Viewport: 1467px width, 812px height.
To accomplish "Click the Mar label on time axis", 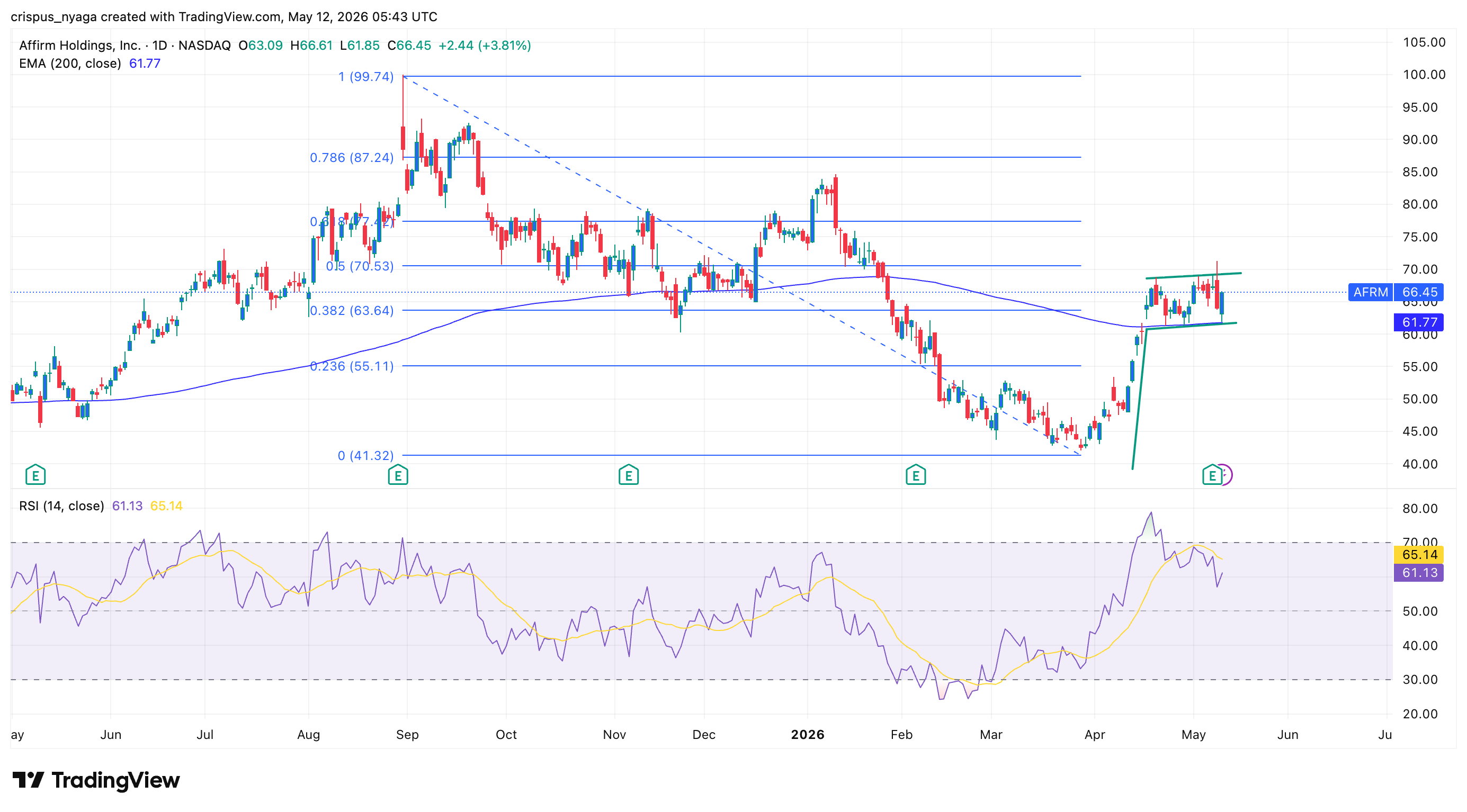I will click(x=991, y=735).
